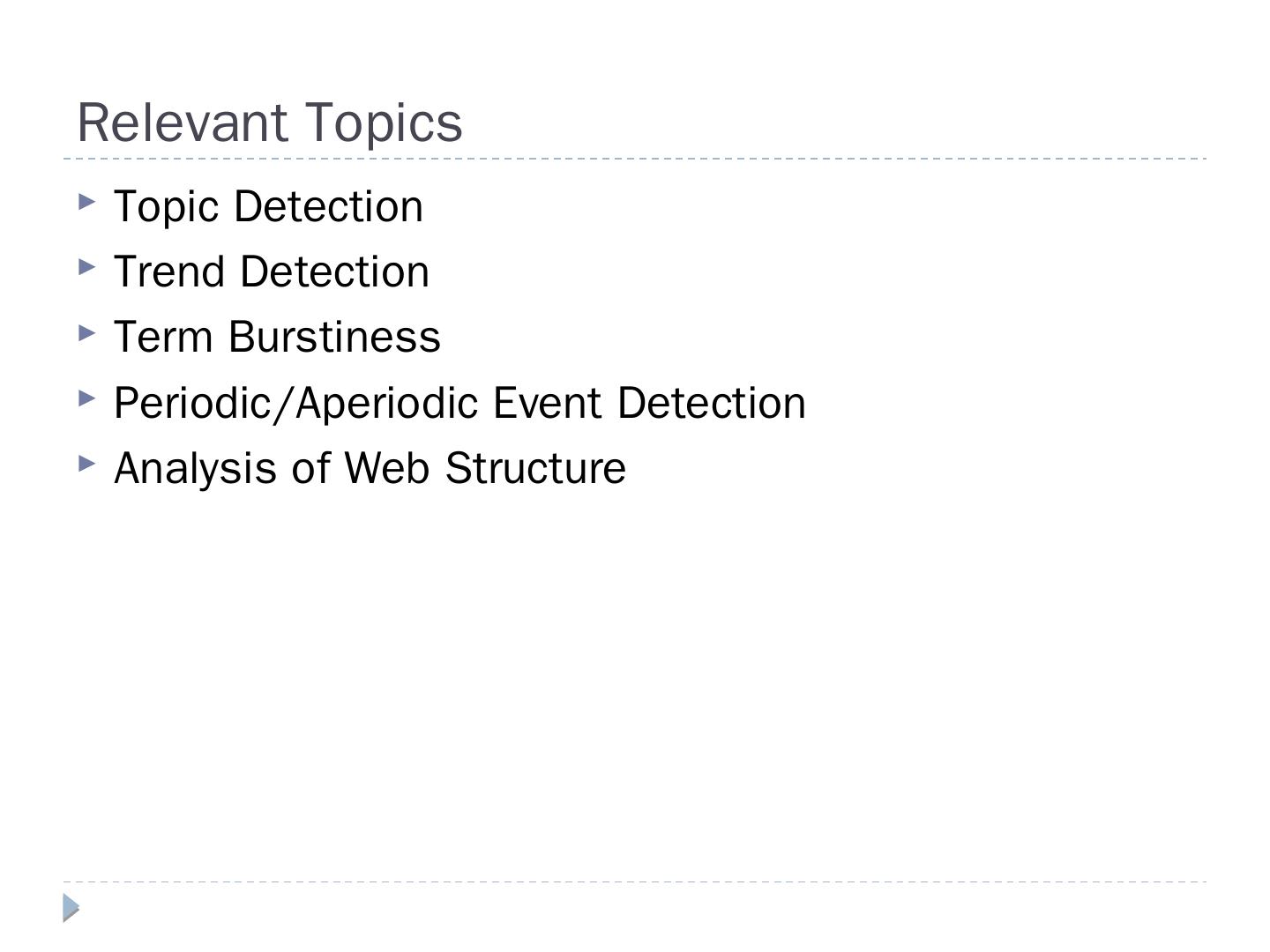Click the word "Burstiness" in third bullet
The width and height of the screenshot is (1270, 952).
pyautogui.click(x=334, y=338)
